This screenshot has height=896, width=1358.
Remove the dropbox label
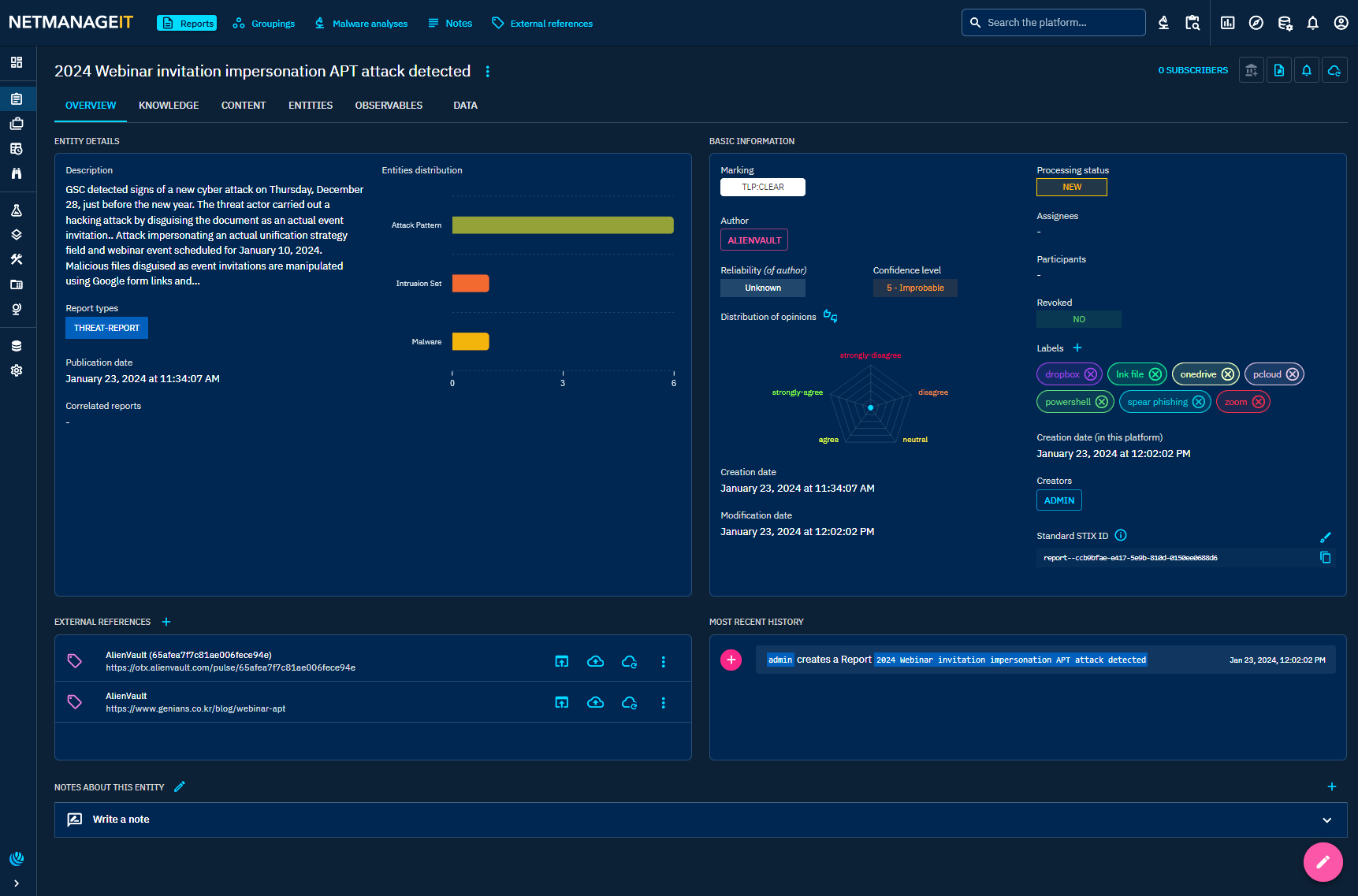click(x=1091, y=374)
